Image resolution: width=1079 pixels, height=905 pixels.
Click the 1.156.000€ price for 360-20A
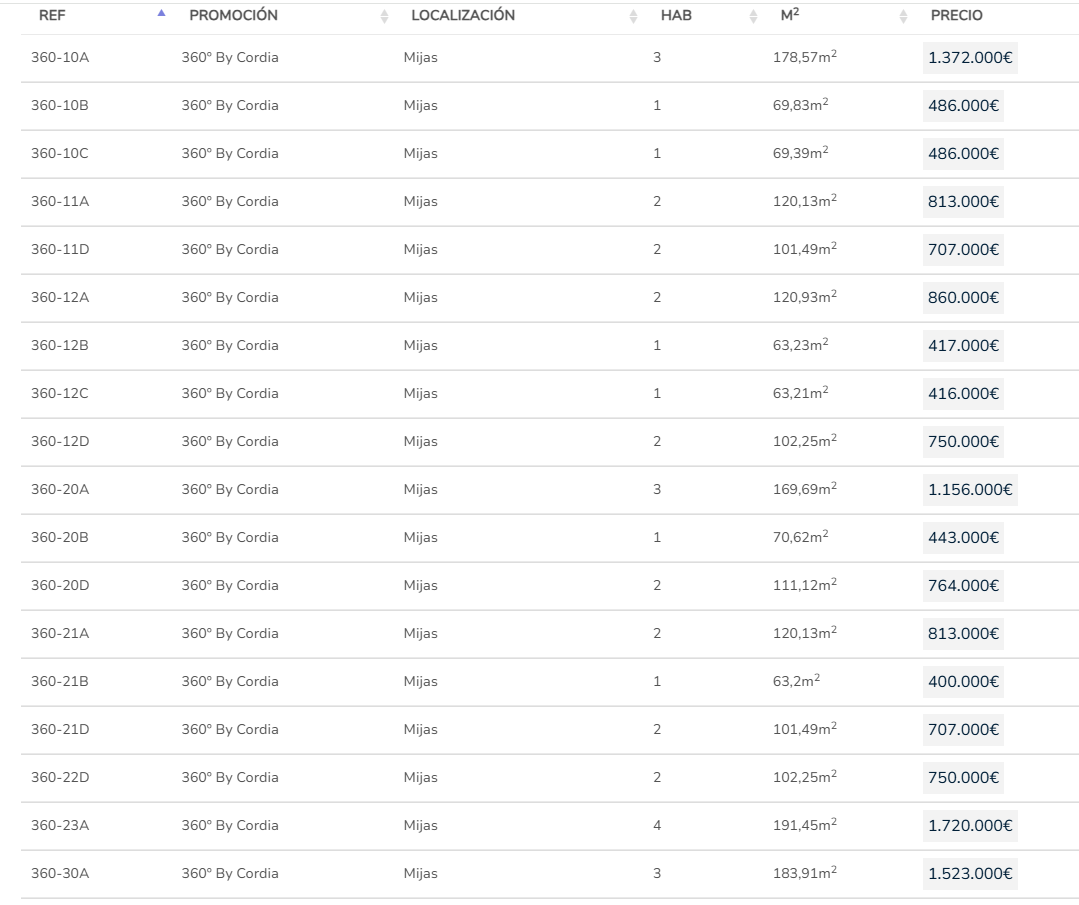[970, 490]
